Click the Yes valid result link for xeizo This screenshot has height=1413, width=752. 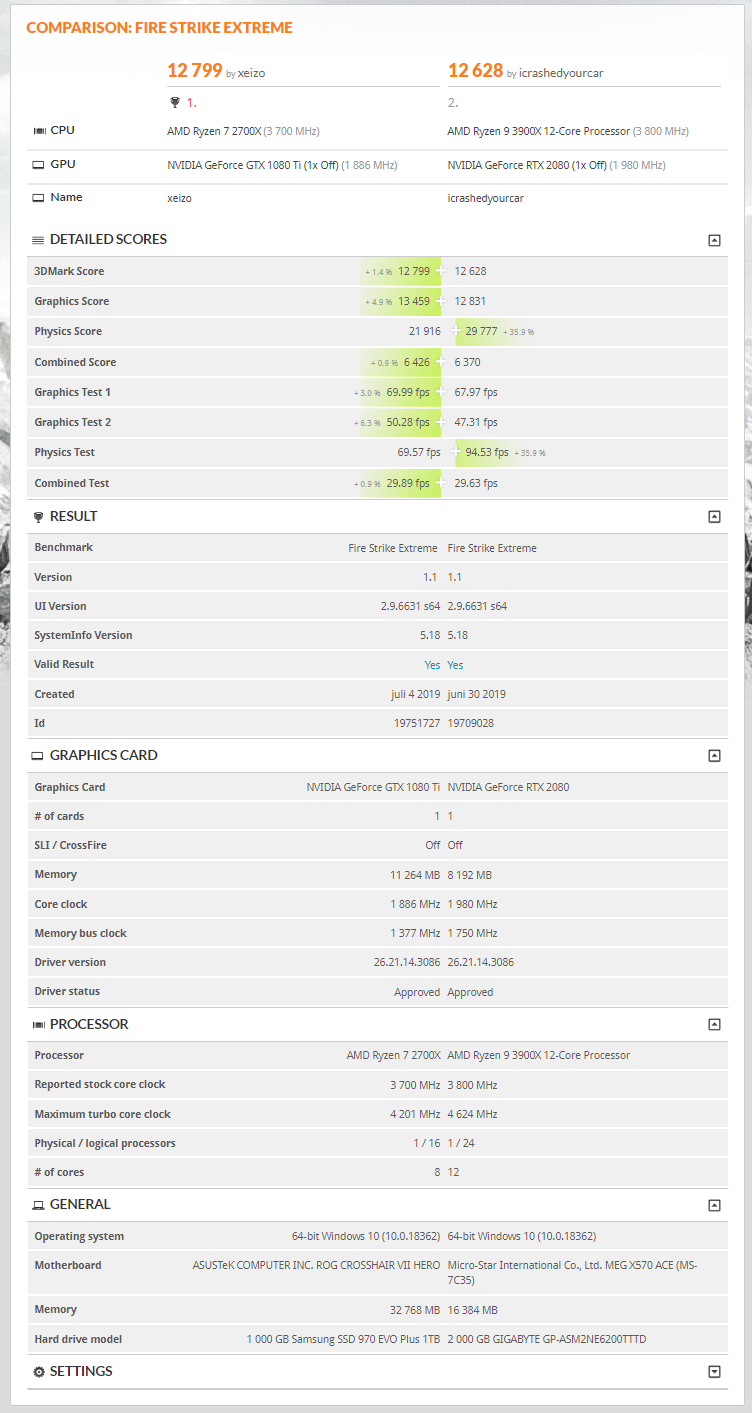432,665
